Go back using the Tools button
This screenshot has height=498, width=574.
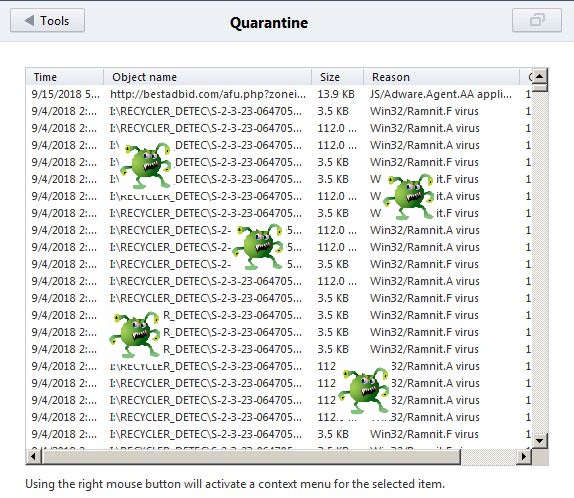[x=48, y=21]
